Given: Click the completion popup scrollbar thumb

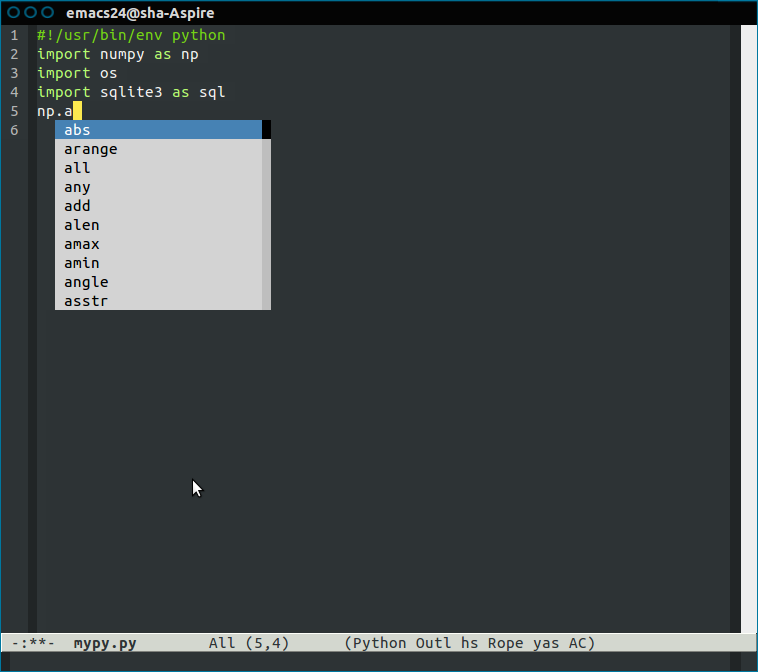Looking at the screenshot, I should 266,130.
